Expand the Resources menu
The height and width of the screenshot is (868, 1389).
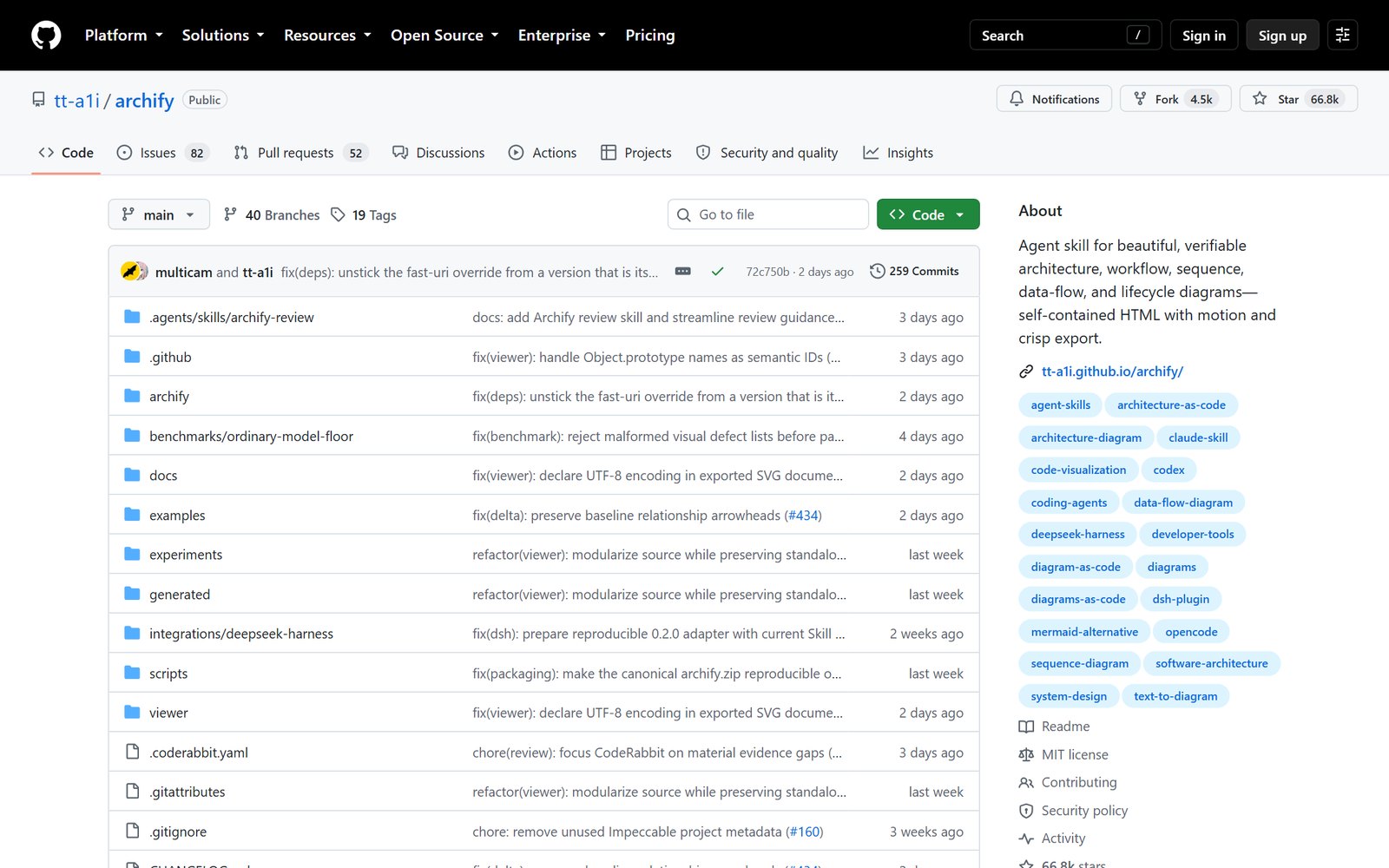pos(327,36)
